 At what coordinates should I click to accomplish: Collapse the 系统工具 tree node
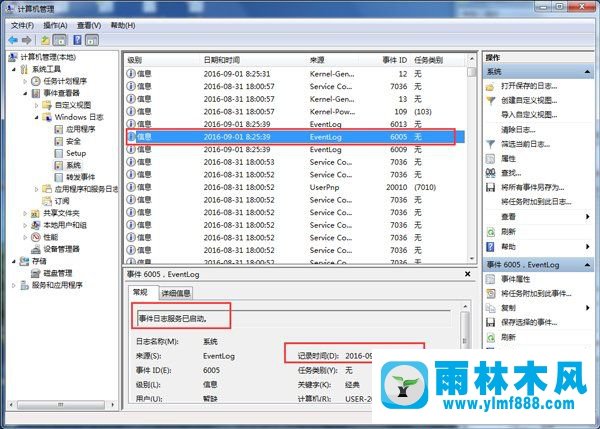click(14, 69)
